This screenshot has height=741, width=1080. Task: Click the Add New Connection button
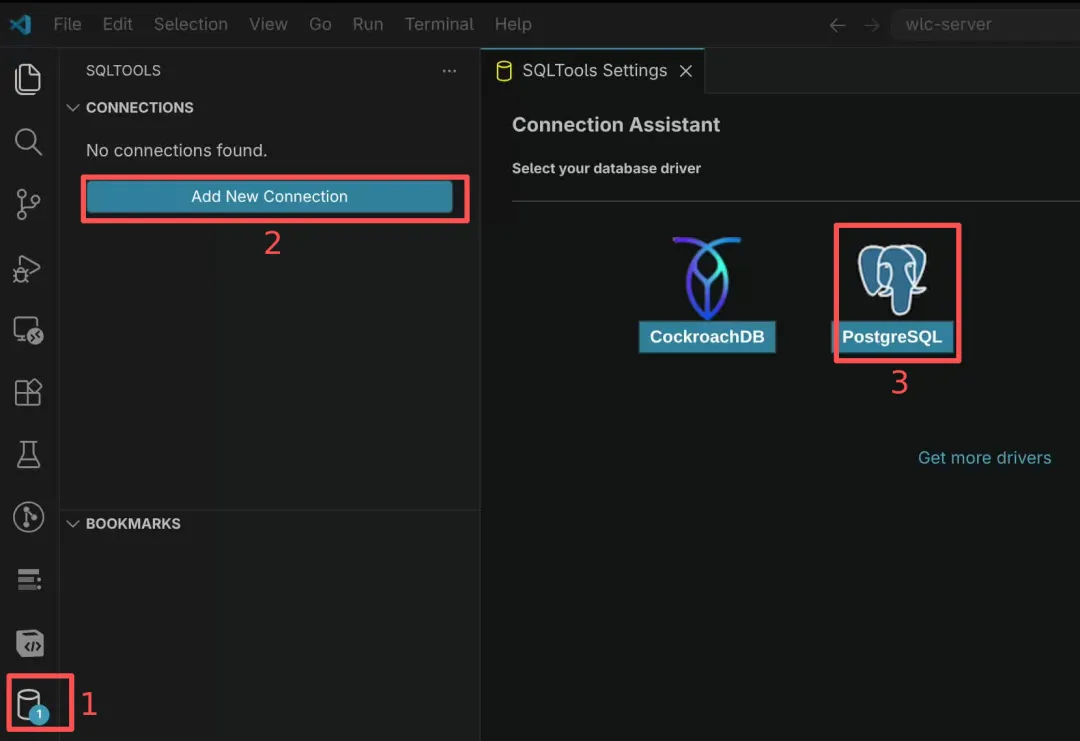tap(269, 196)
